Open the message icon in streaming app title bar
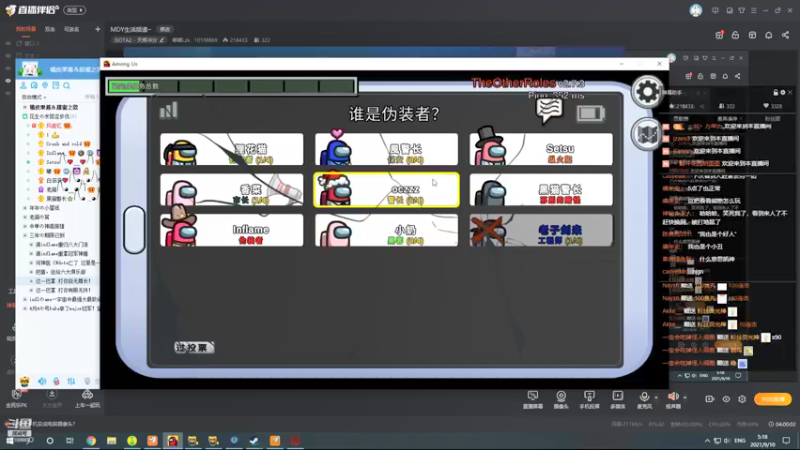The width and height of the screenshot is (800, 450). 715,10
